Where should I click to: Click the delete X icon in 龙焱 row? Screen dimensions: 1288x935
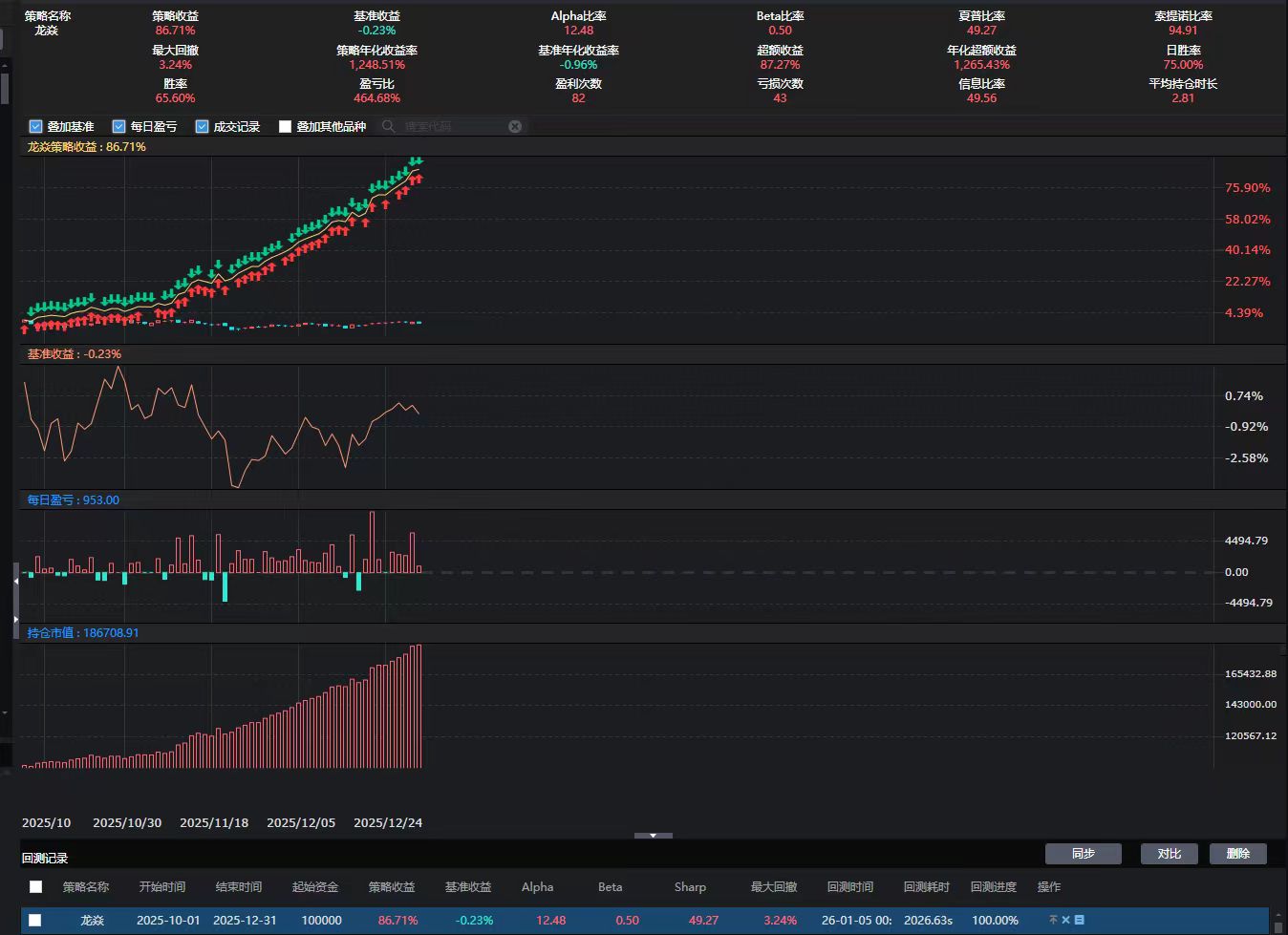[1066, 920]
